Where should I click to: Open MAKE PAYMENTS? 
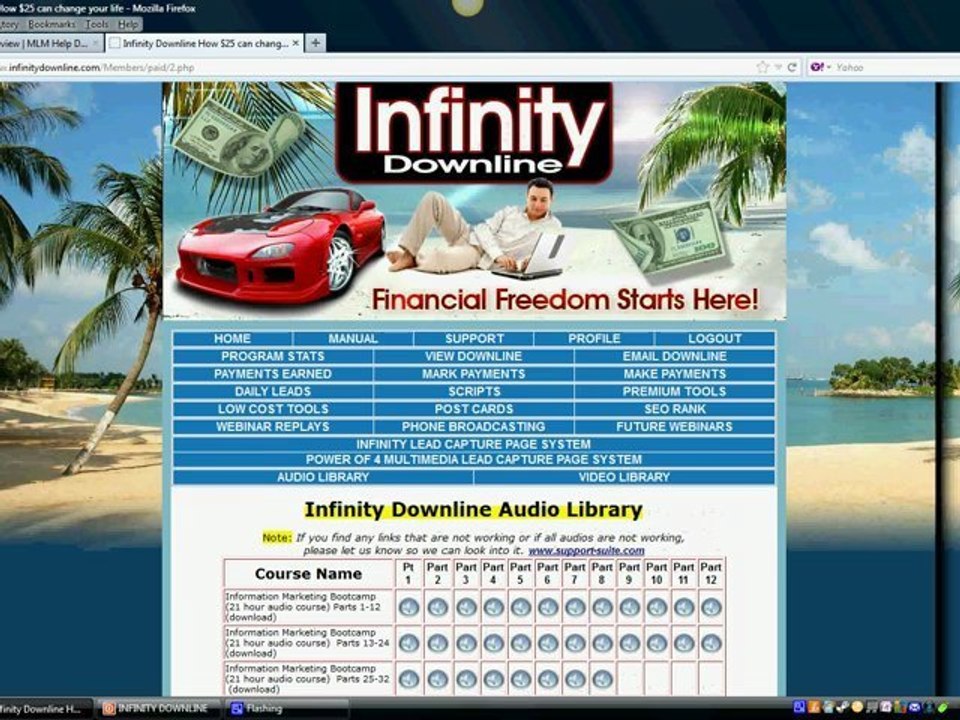coord(675,374)
